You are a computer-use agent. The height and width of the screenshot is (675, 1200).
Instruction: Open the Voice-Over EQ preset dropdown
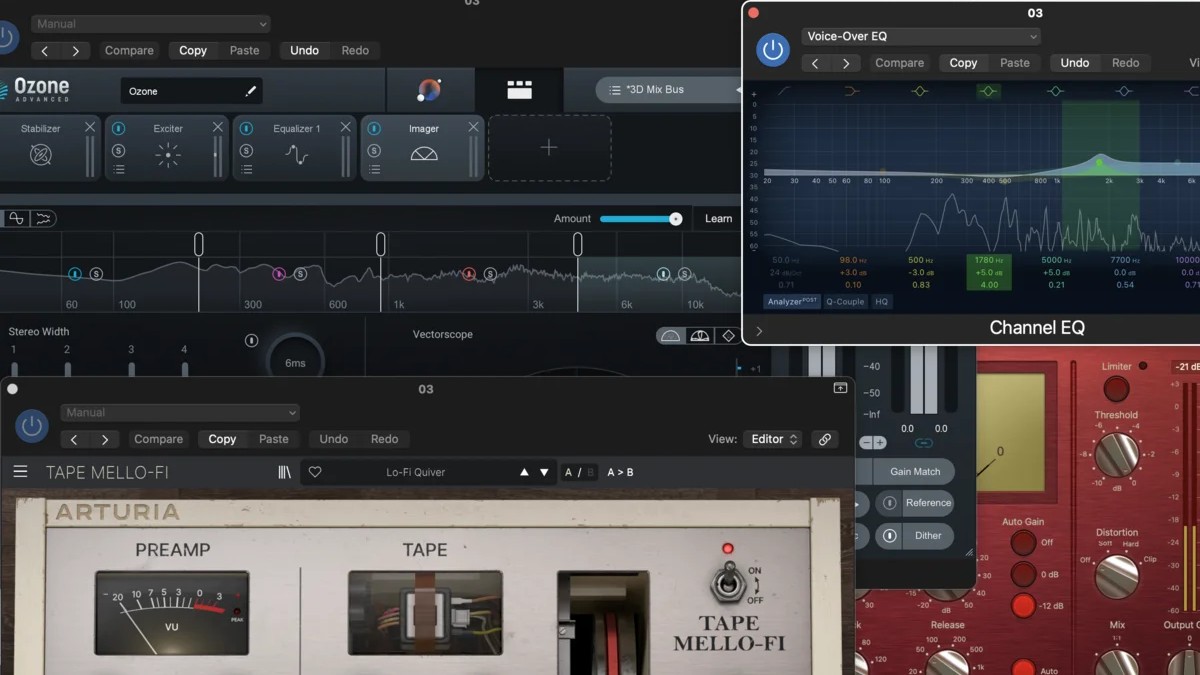click(x=920, y=36)
